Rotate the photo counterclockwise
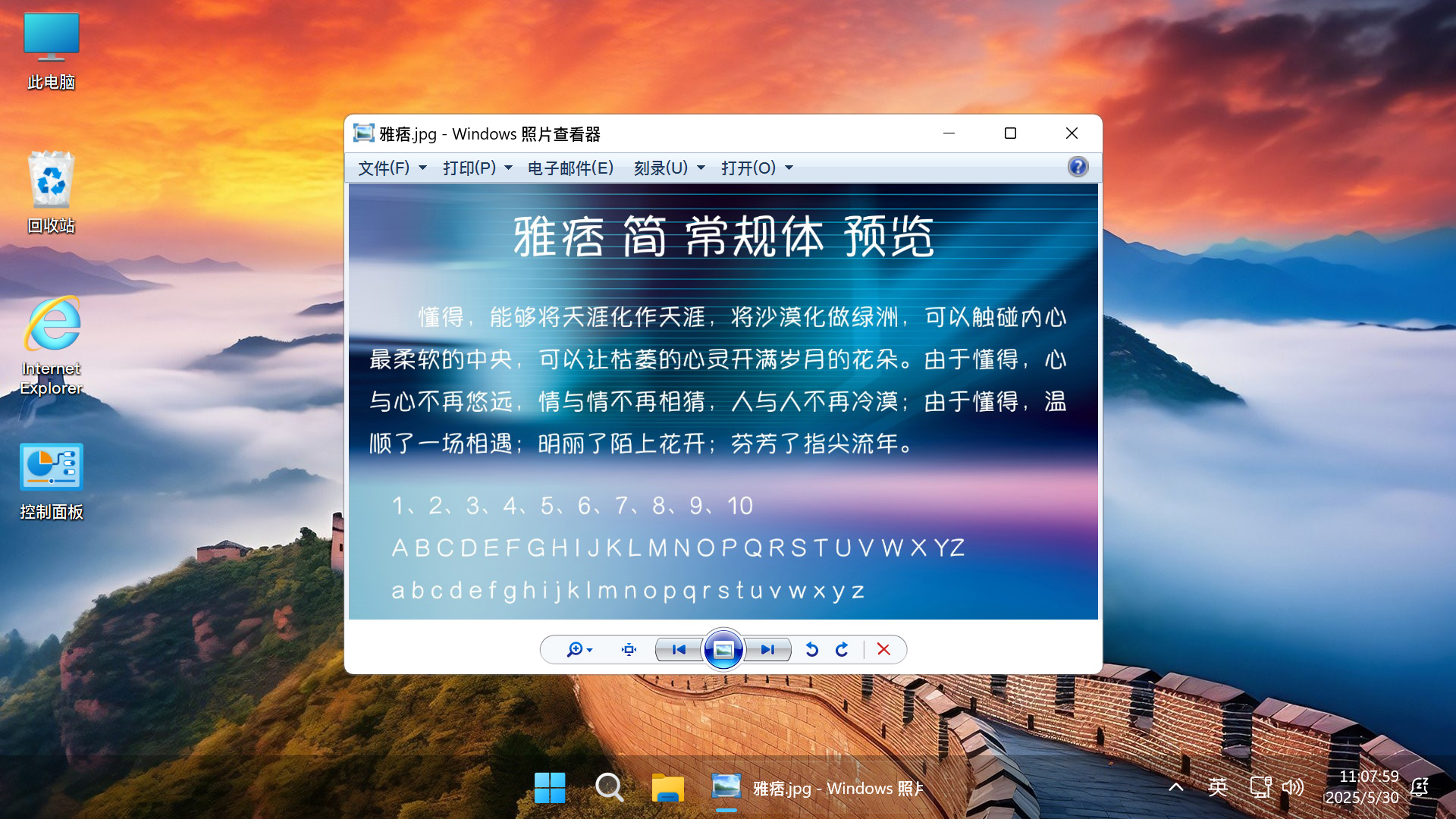The height and width of the screenshot is (819, 1456). pyautogui.click(x=811, y=650)
